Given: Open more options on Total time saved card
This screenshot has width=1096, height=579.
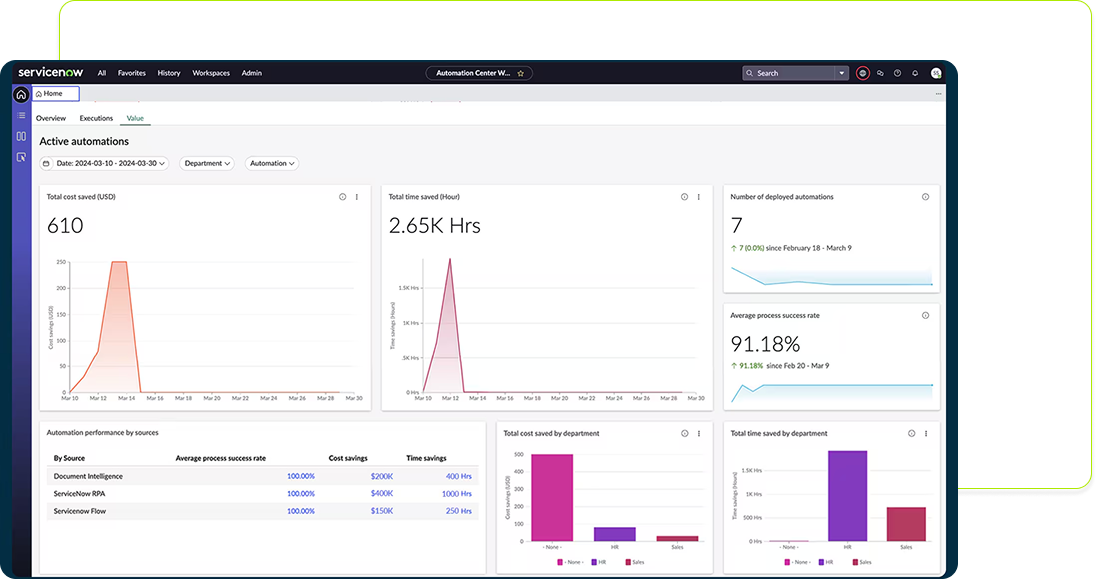Looking at the screenshot, I should 698,197.
